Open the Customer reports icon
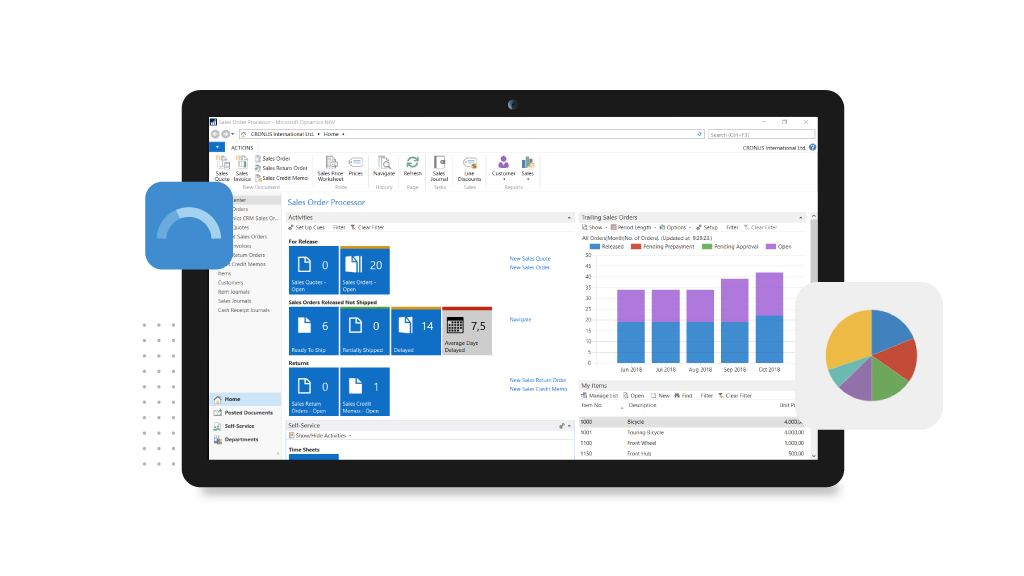 [504, 162]
